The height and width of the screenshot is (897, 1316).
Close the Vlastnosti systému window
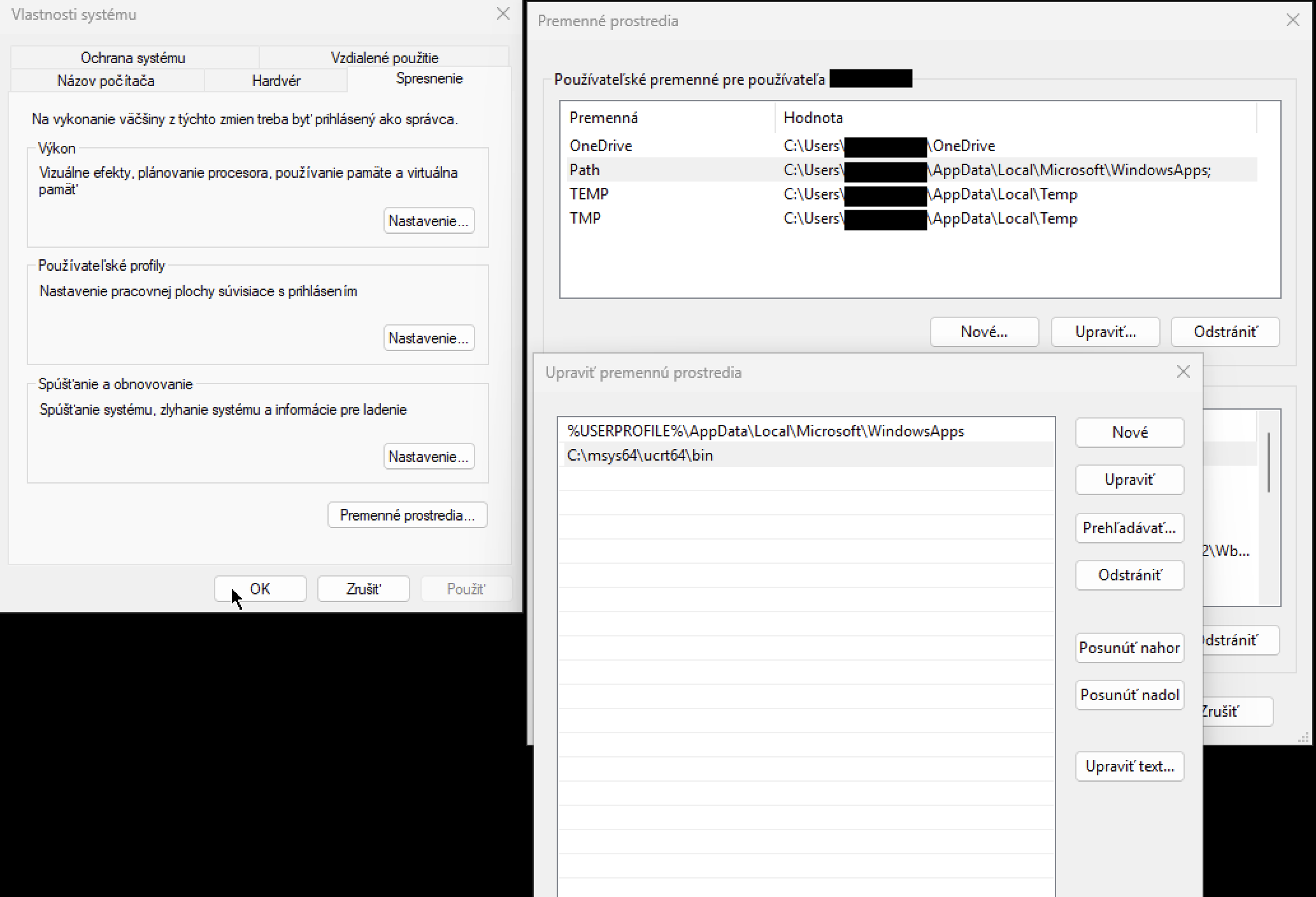pyautogui.click(x=503, y=14)
